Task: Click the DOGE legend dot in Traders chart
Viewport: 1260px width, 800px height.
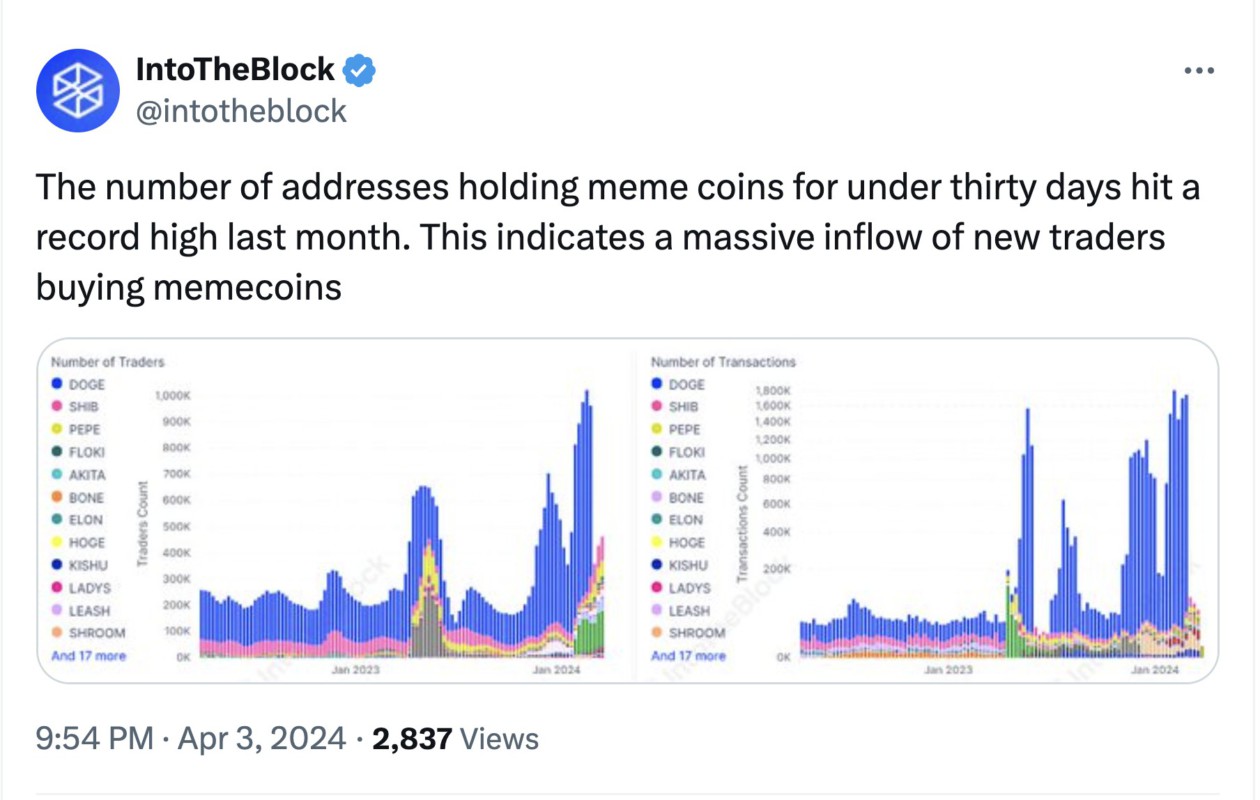Action: pyautogui.click(x=55, y=384)
